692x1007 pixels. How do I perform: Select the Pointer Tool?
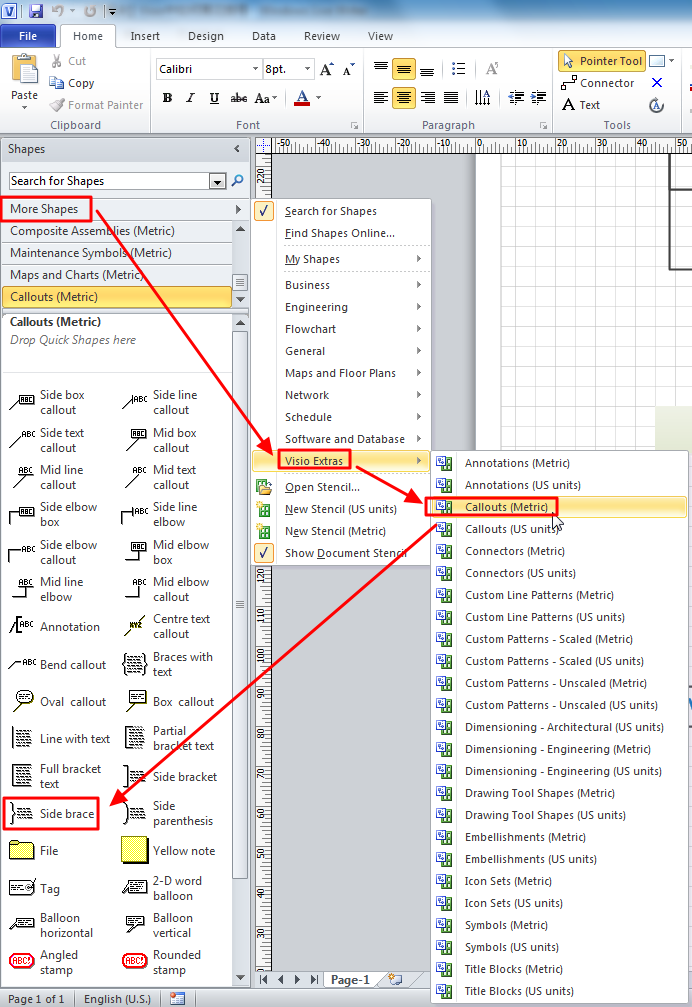601,61
